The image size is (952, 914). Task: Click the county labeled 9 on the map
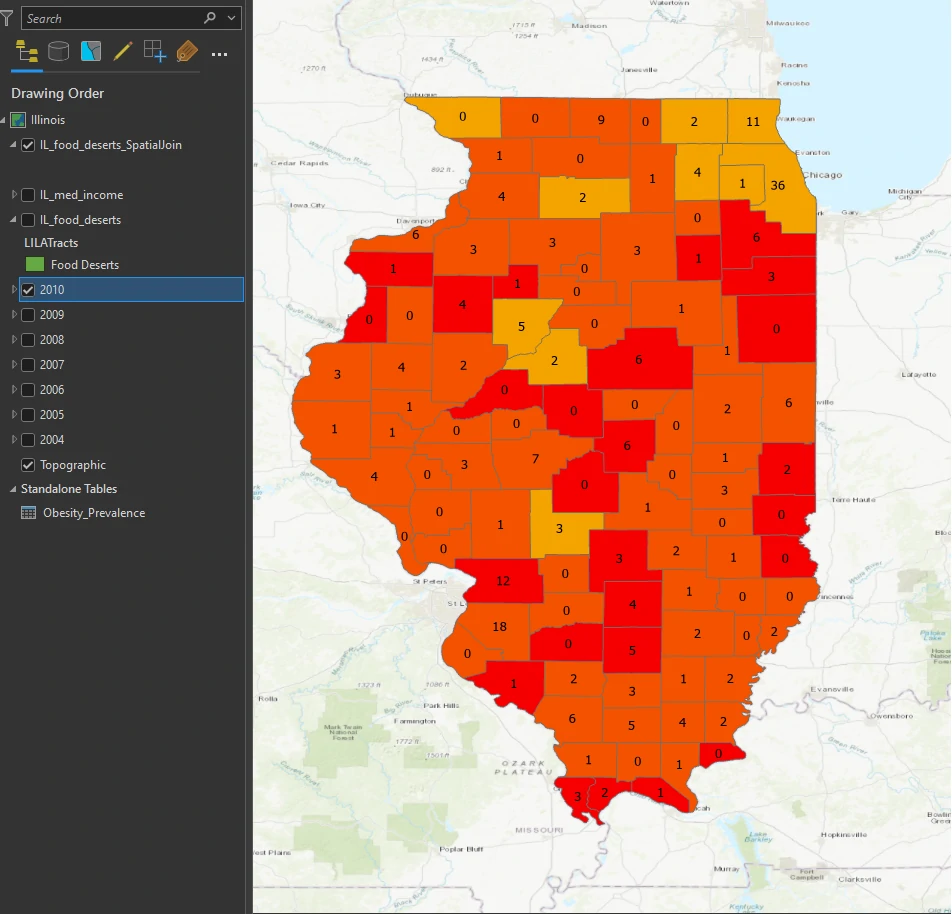601,120
